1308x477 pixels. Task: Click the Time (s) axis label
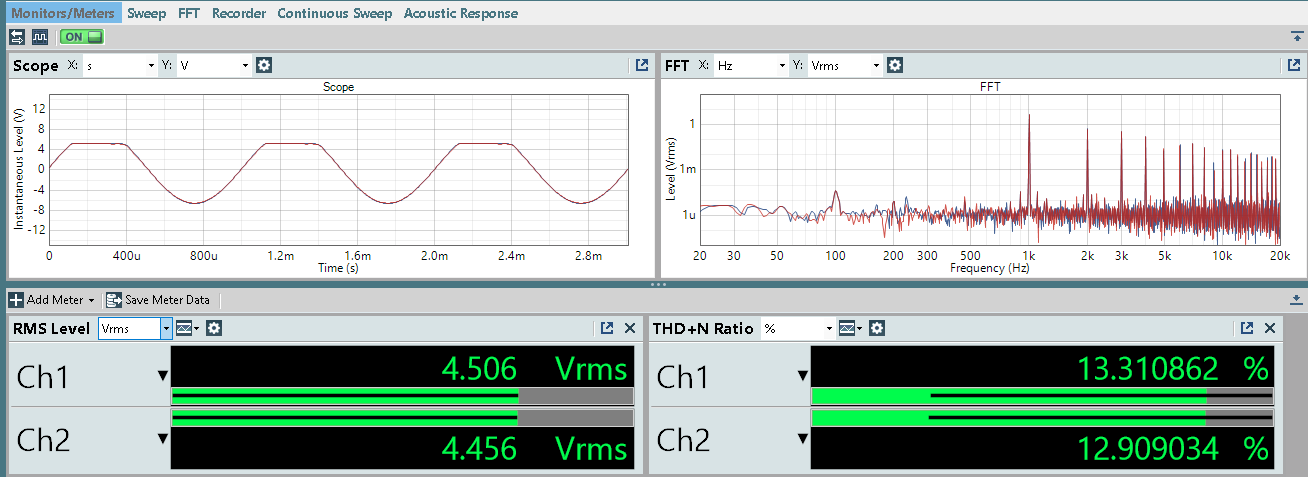(338, 268)
